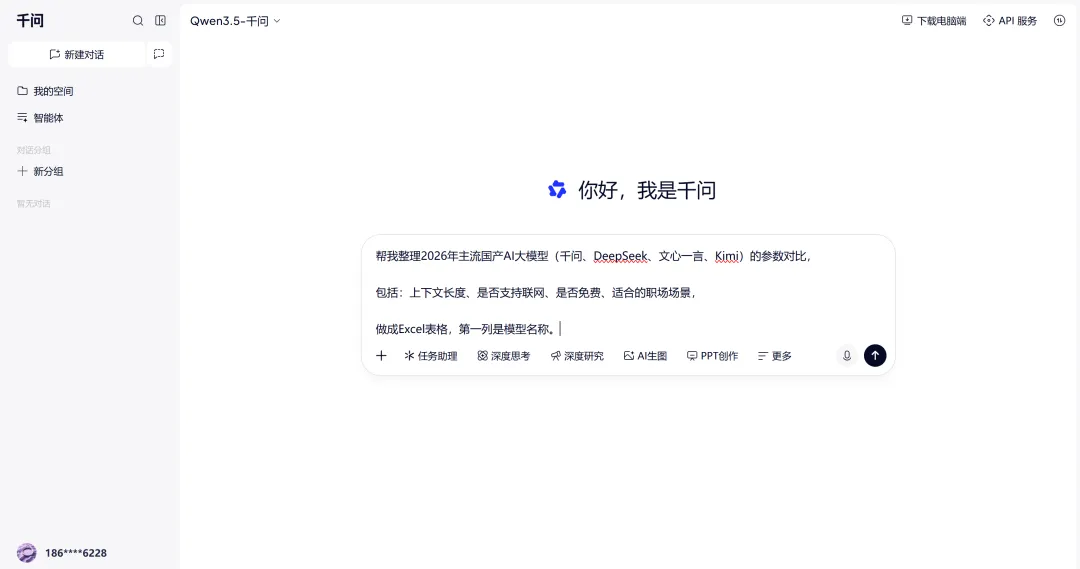Image resolution: width=1080 pixels, height=569 pixels.
Task: Toggle 深度思考 mode
Action: (503, 356)
